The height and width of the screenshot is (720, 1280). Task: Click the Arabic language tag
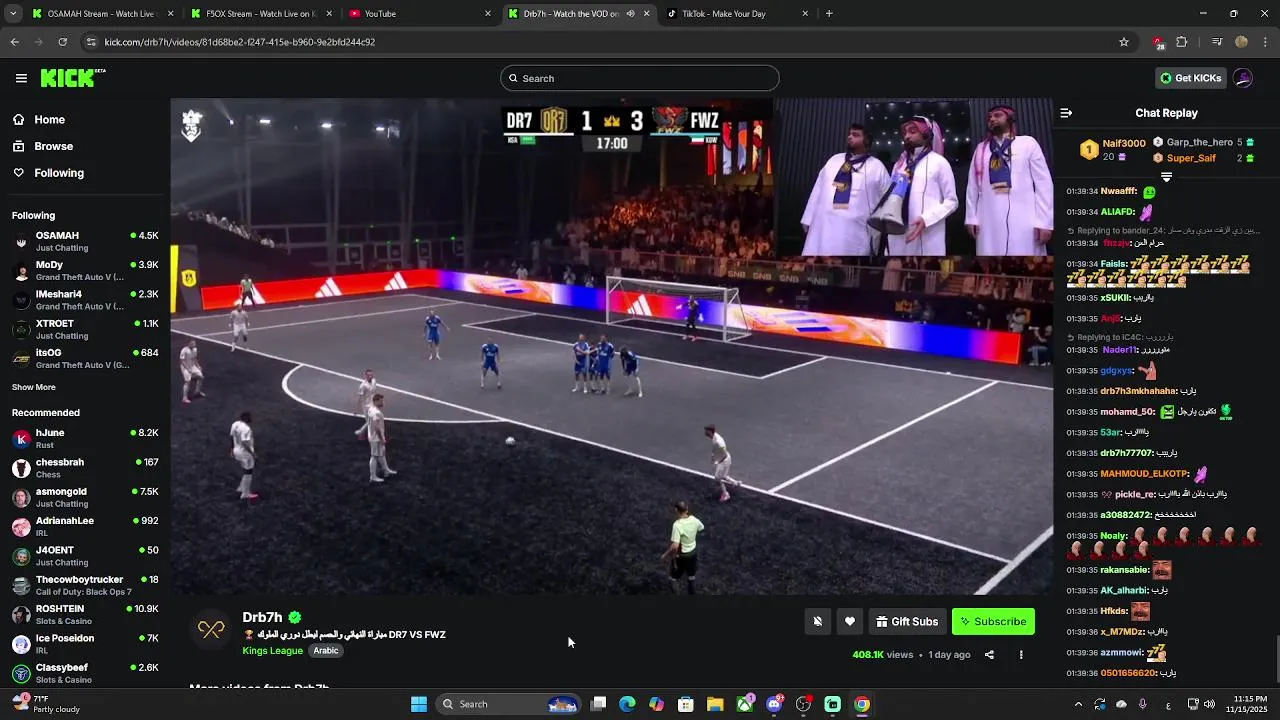tap(326, 651)
